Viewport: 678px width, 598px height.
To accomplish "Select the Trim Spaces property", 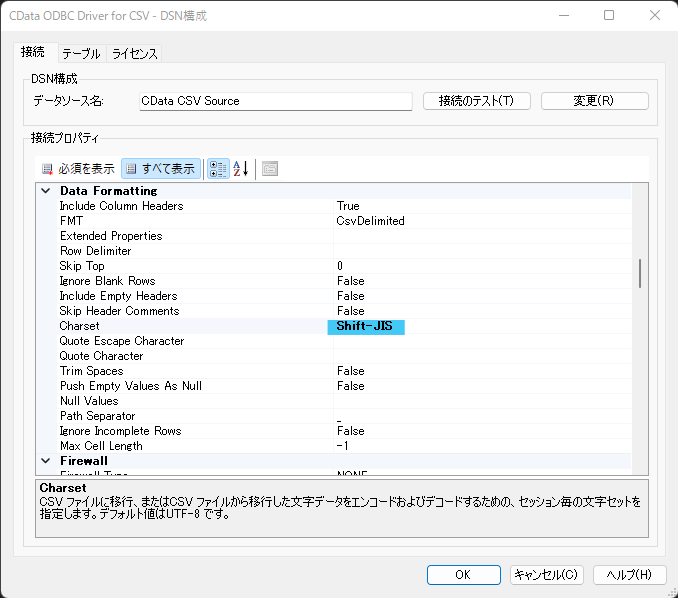I will pos(92,371).
